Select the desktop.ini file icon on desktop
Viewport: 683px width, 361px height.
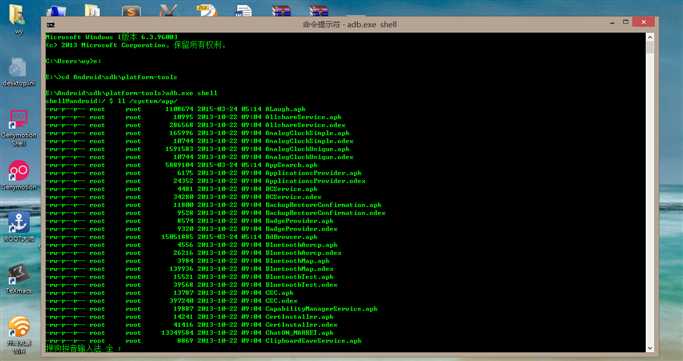click(x=18, y=72)
